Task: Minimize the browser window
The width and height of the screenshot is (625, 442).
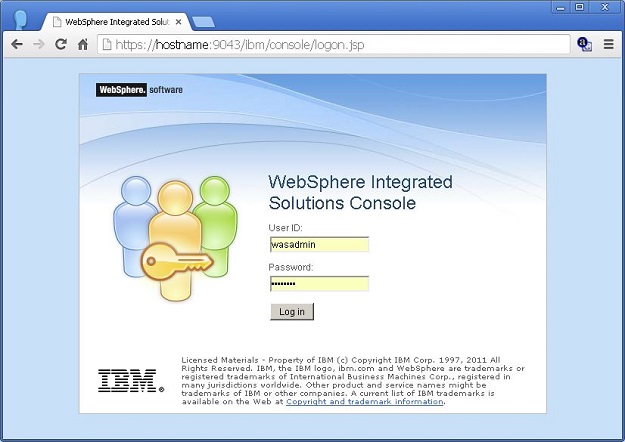Action: pyautogui.click(x=560, y=7)
